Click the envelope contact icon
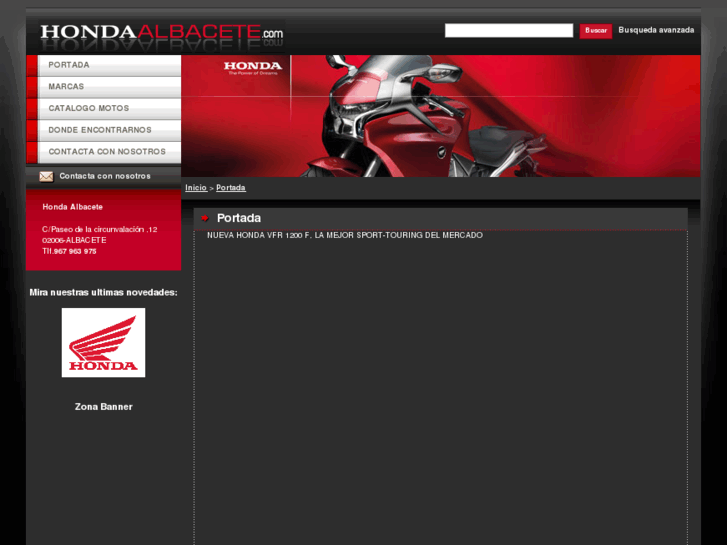This screenshot has height=545, width=727. pos(46,177)
